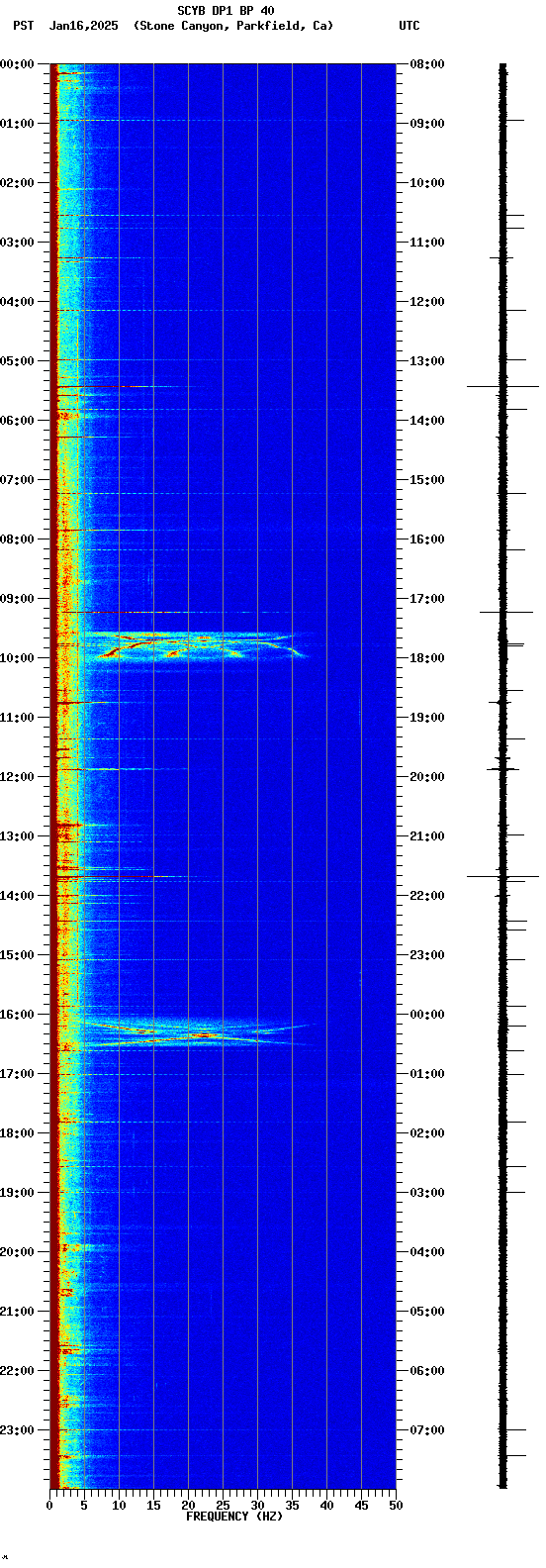Viewport: 546px width, 1568px height.
Task: Click the seismogram spike just after 17:00 UTC
Action: pos(505,612)
